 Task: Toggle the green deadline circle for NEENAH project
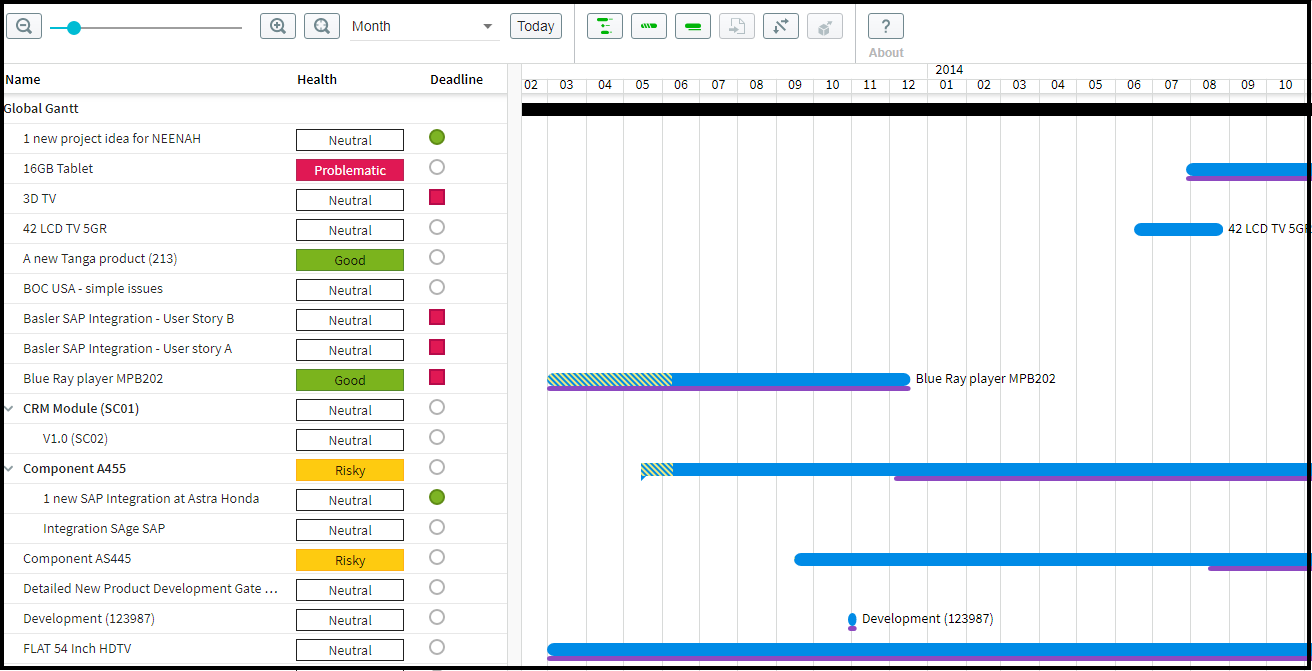click(436, 137)
